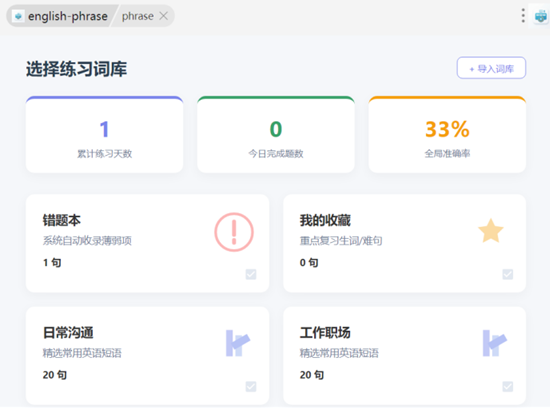Open the 错题本 wordbook title
This screenshot has height=409, width=550.
pyautogui.click(x=62, y=221)
